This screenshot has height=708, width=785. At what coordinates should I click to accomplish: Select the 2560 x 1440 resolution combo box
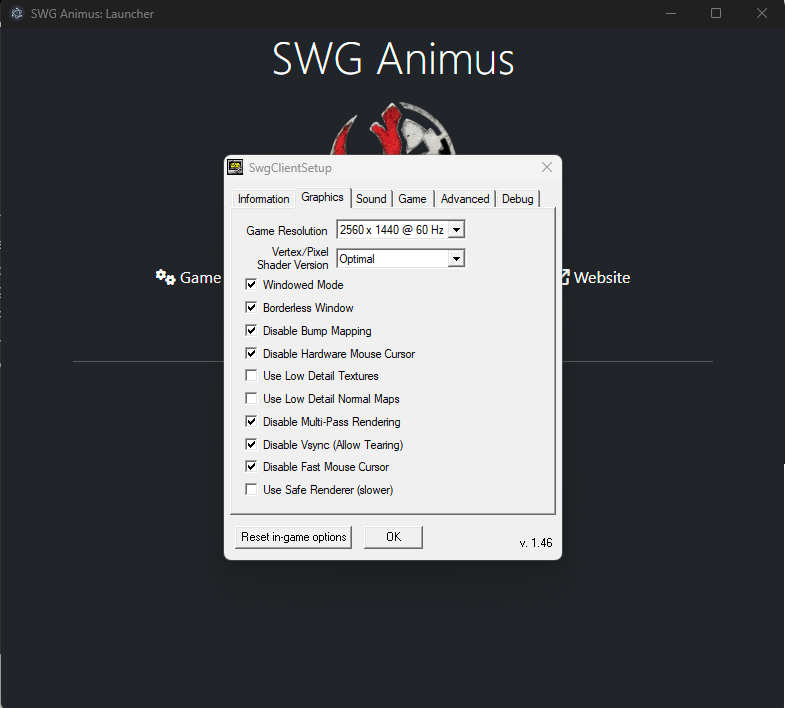(x=401, y=230)
